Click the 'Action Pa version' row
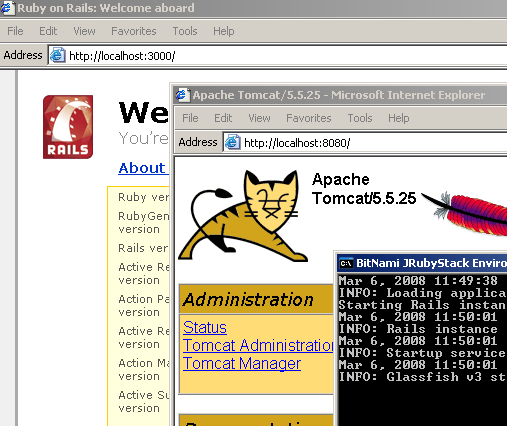Screen dimensions: 507x426 pyautogui.click(x=143, y=305)
